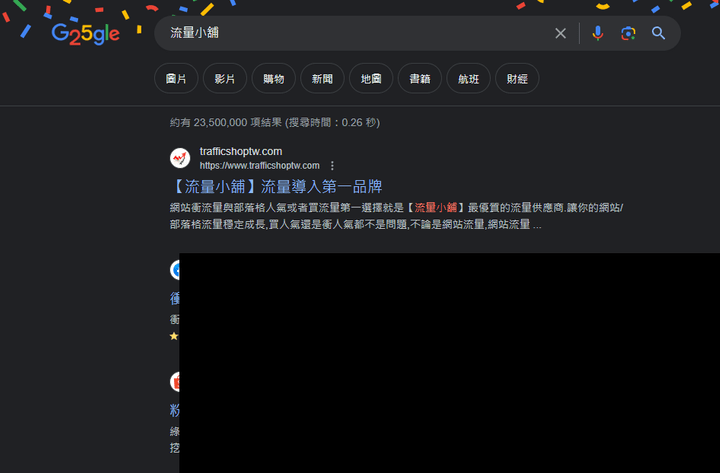The height and width of the screenshot is (473, 720).
Task: Clear the search box with the X
Action: (560, 33)
